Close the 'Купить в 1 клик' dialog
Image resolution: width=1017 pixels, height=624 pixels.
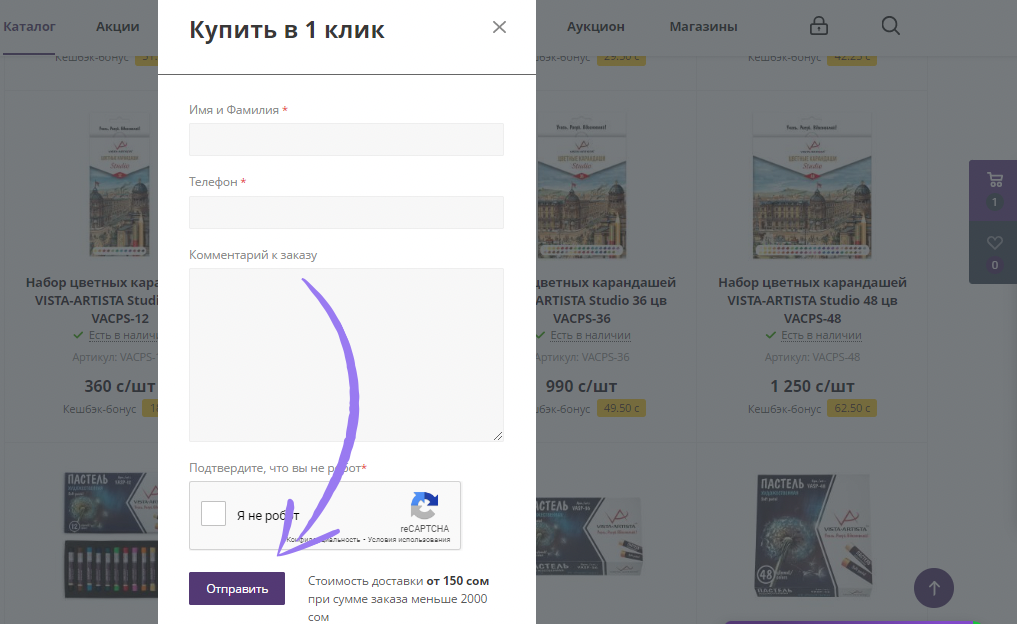click(500, 28)
